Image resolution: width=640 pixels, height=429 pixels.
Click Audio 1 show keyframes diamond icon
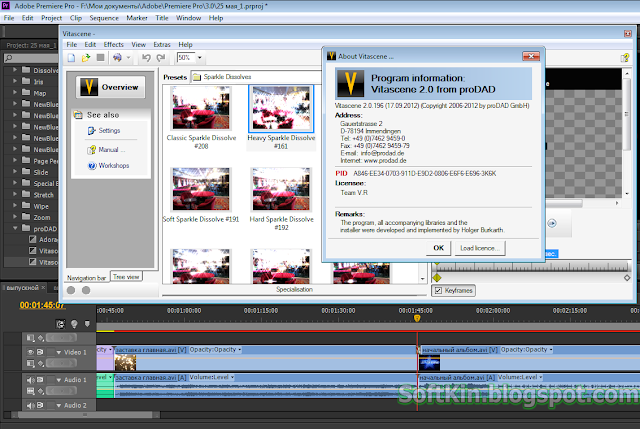(40, 391)
